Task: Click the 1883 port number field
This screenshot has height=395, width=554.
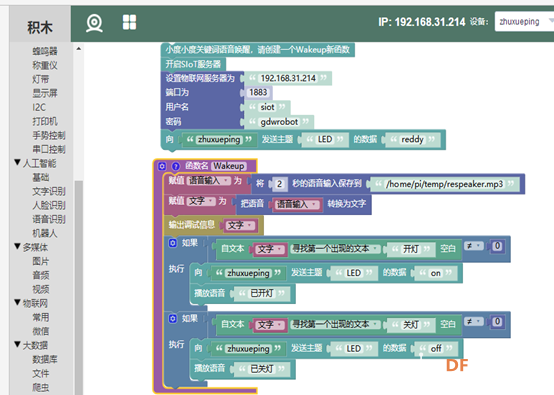Action: pyautogui.click(x=258, y=93)
